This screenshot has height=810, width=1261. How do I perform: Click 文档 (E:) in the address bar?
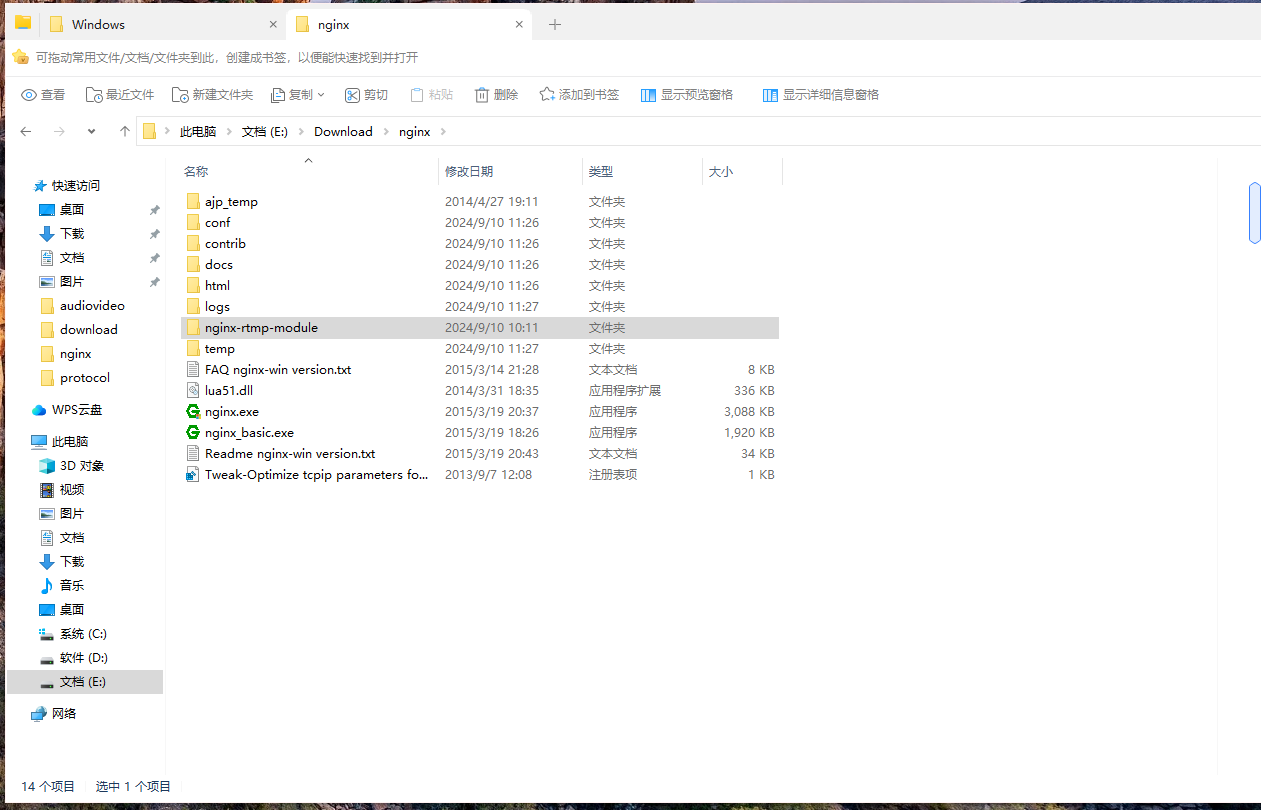pos(265,132)
